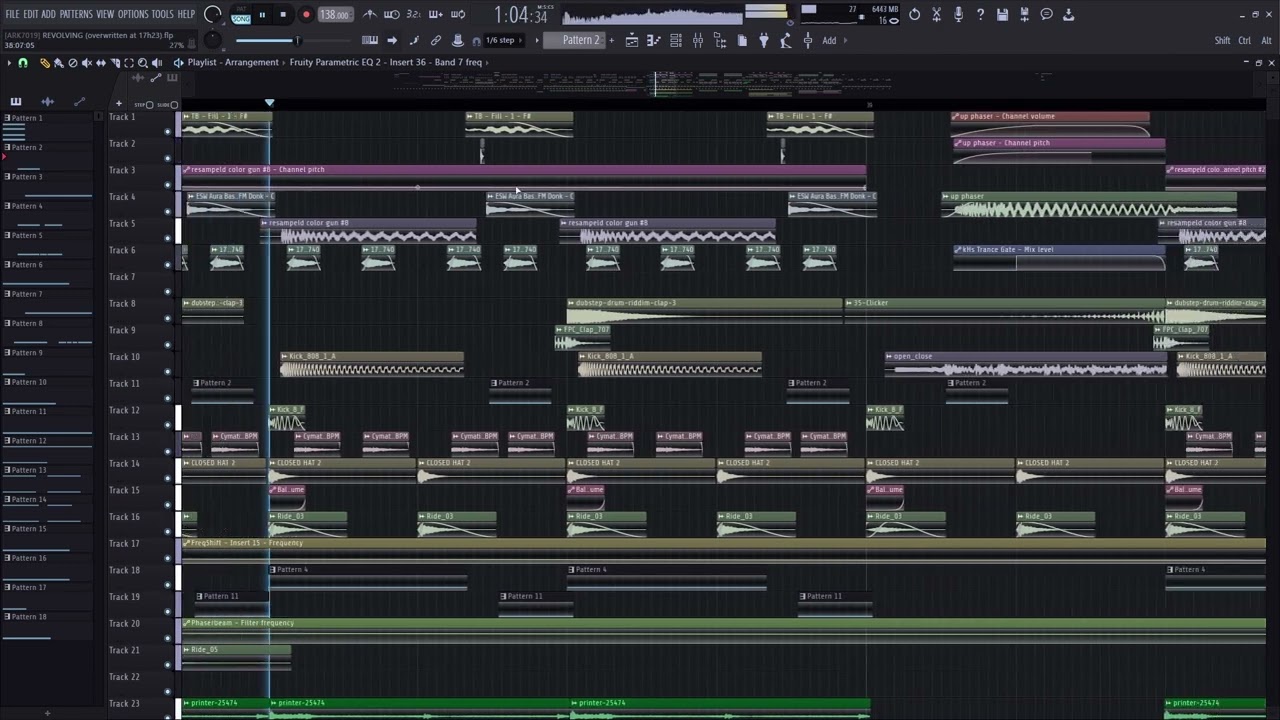
Task: Open the Undo history icon
Action: tap(914, 14)
